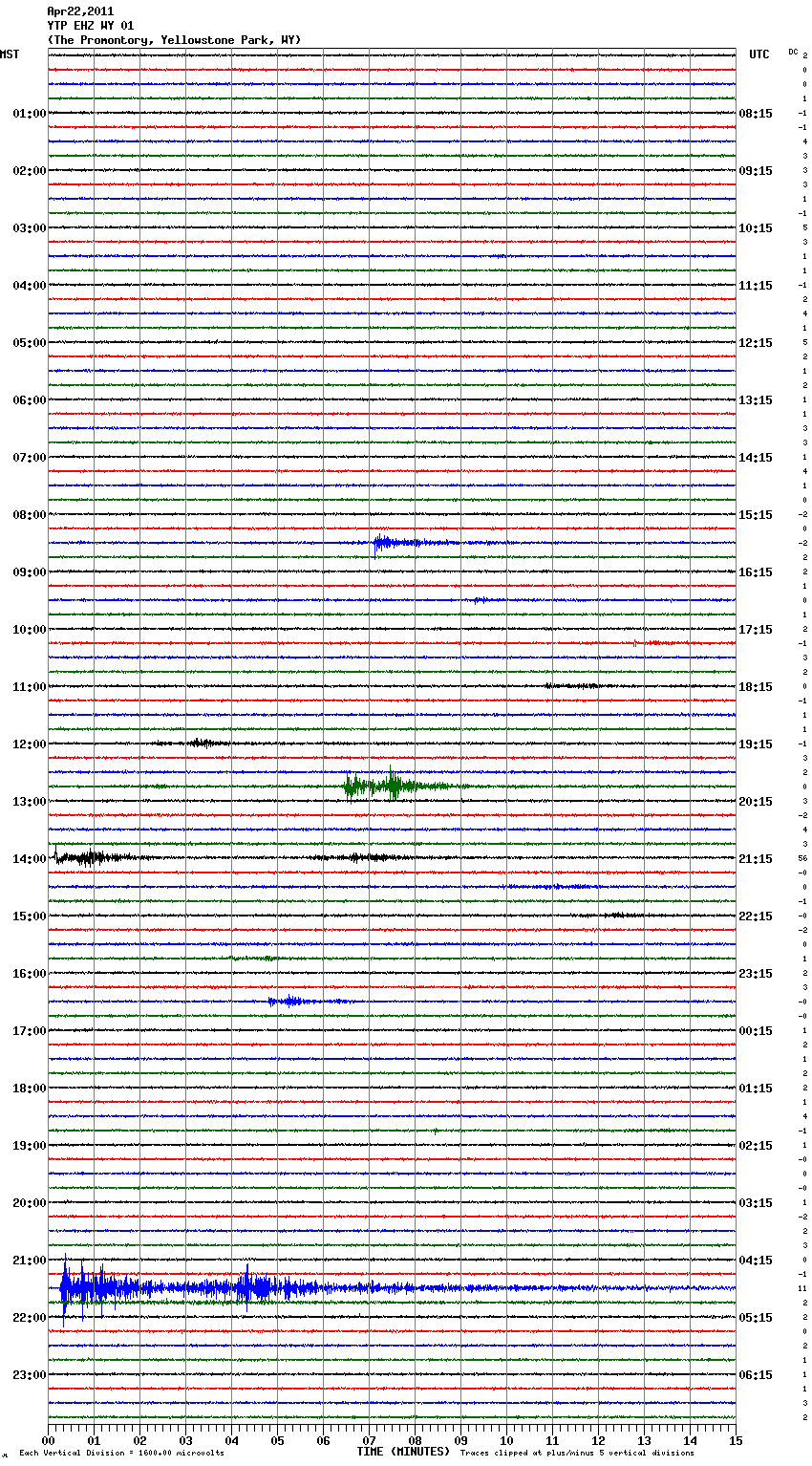Click the "TIME (MINUTES)" axis title

(403, 1452)
